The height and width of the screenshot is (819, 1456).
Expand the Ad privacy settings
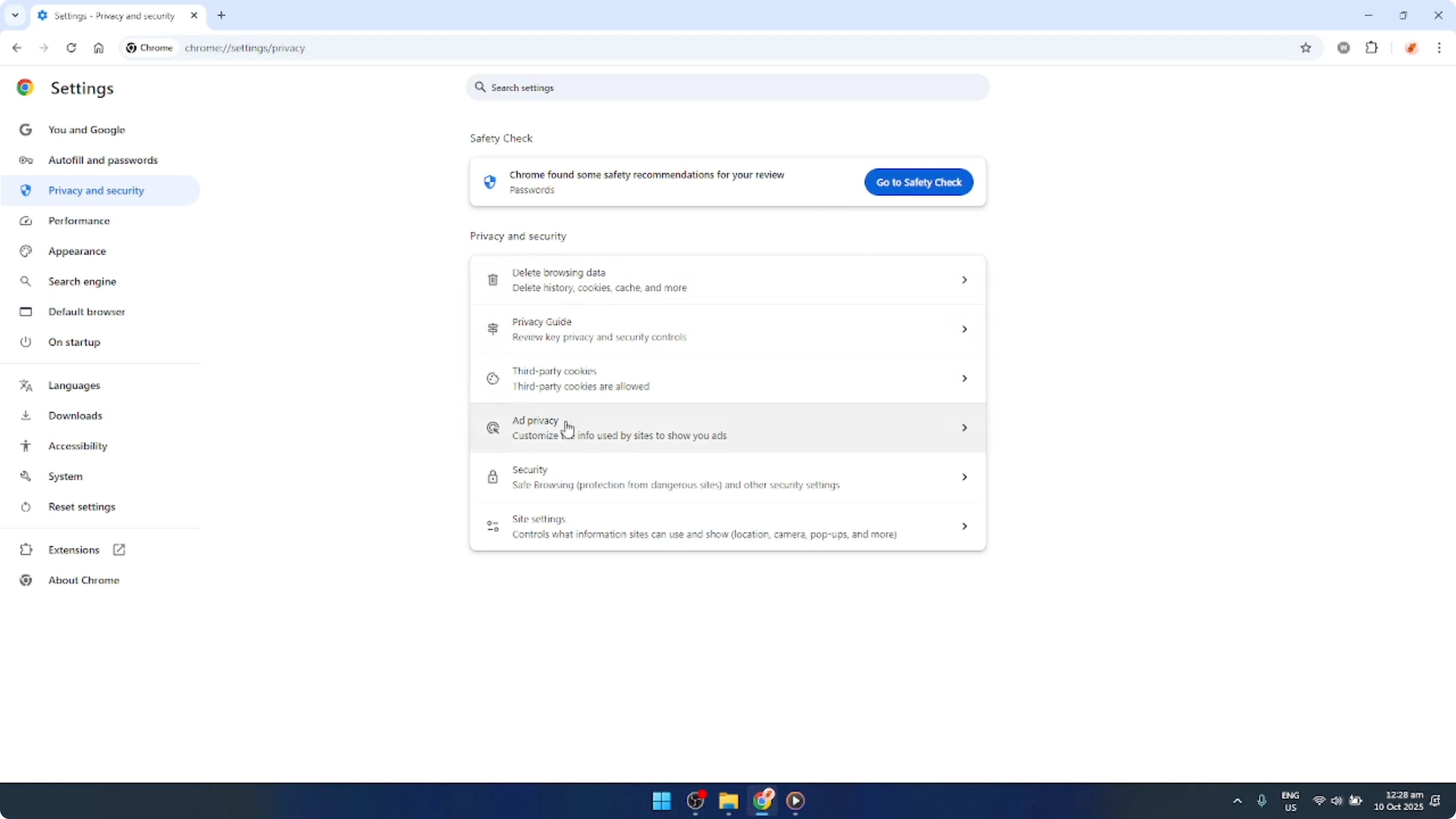pyautogui.click(x=727, y=427)
